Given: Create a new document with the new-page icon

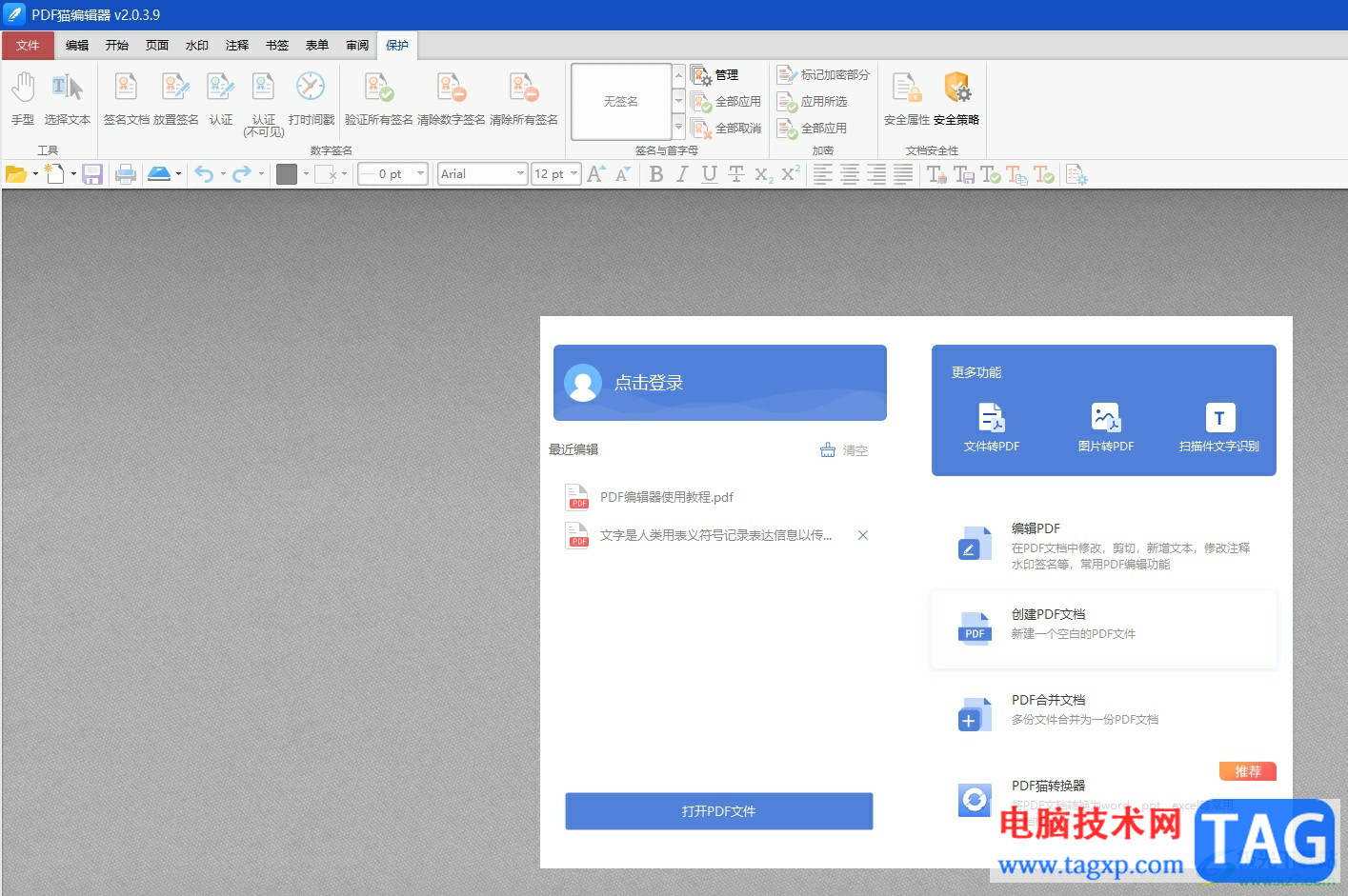Looking at the screenshot, I should coord(54,174).
